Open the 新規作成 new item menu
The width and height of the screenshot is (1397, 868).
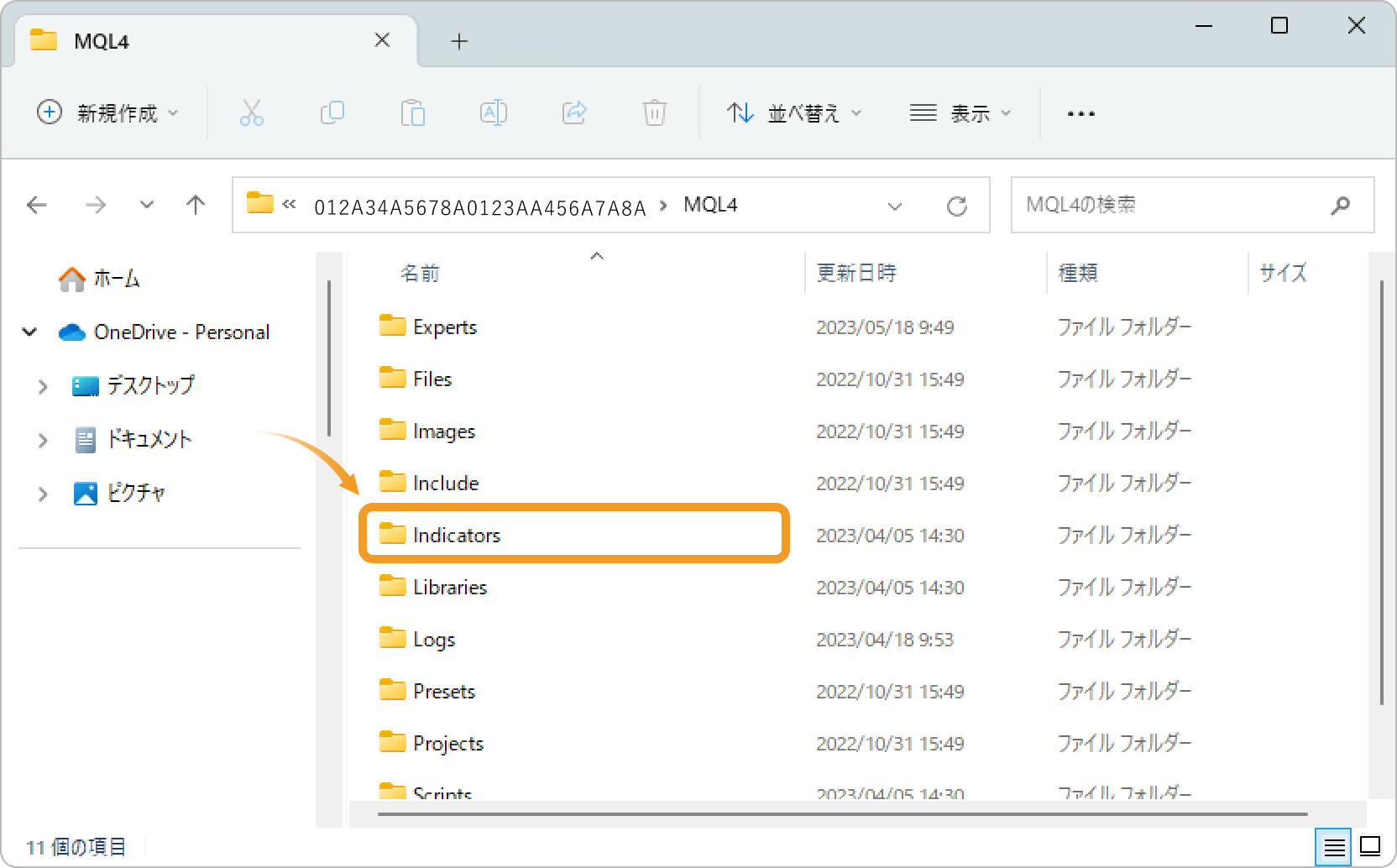pos(107,112)
